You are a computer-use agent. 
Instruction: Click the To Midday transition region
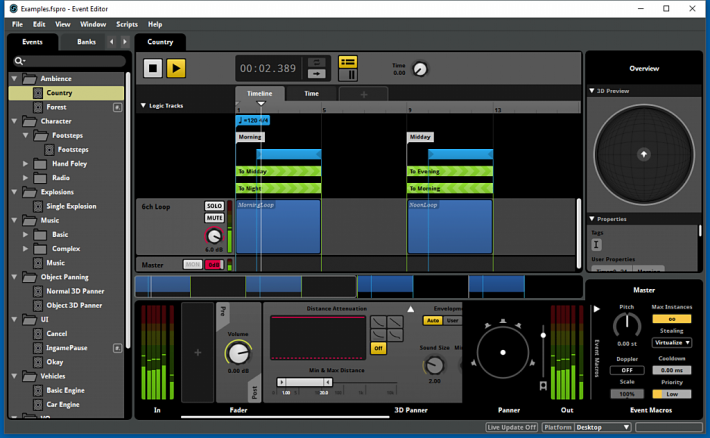[x=278, y=171]
